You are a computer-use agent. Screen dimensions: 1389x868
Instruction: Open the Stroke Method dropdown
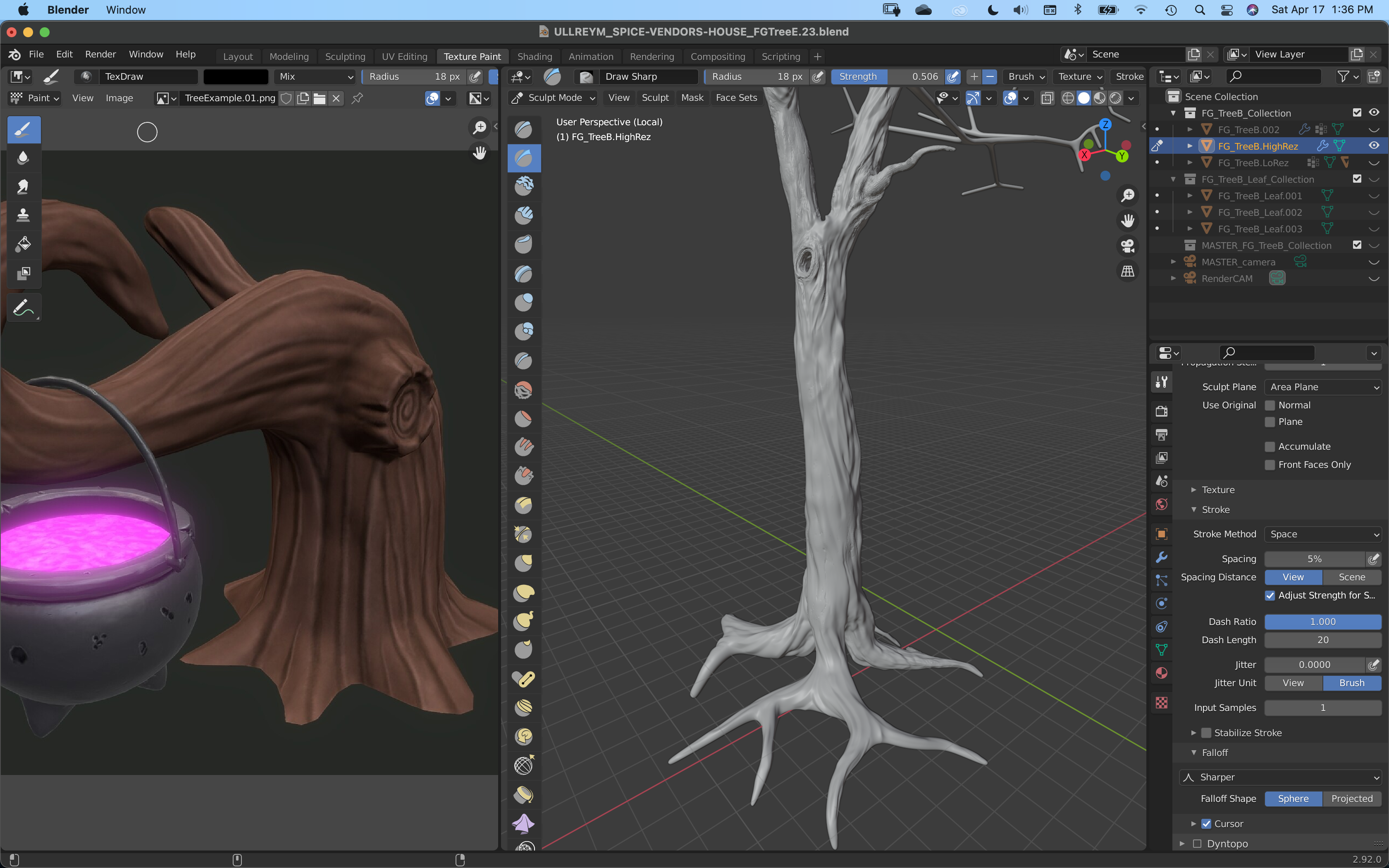[x=1322, y=534]
